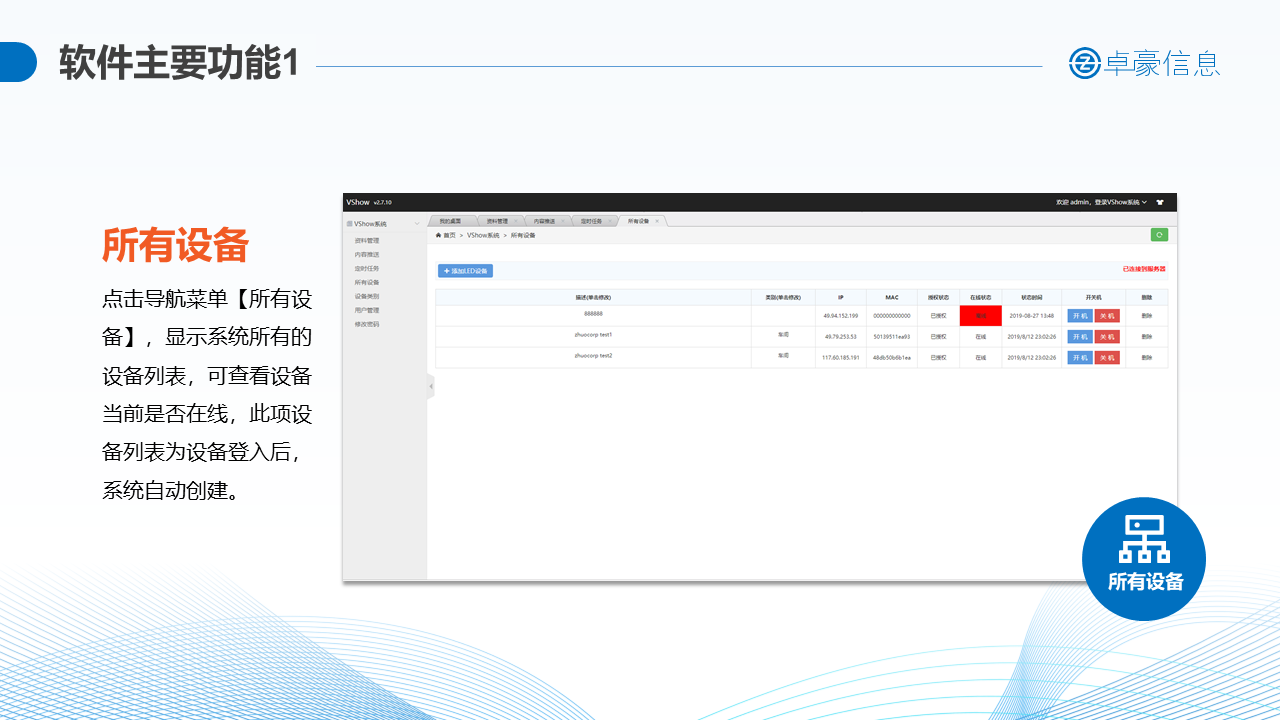Collapse the VShow系统 sidebar menu group

[x=417, y=224]
